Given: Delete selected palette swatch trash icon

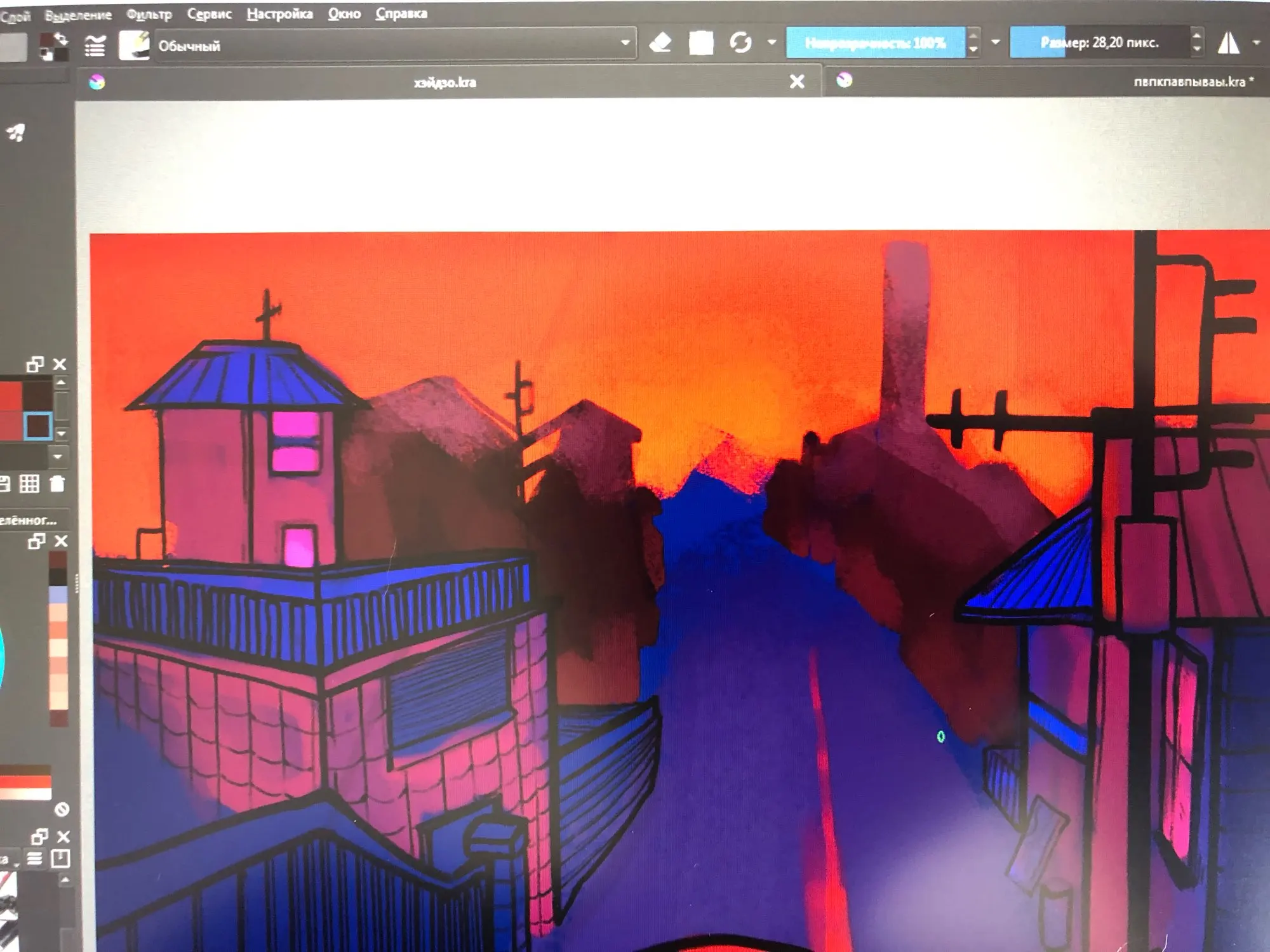Looking at the screenshot, I should point(57,484).
